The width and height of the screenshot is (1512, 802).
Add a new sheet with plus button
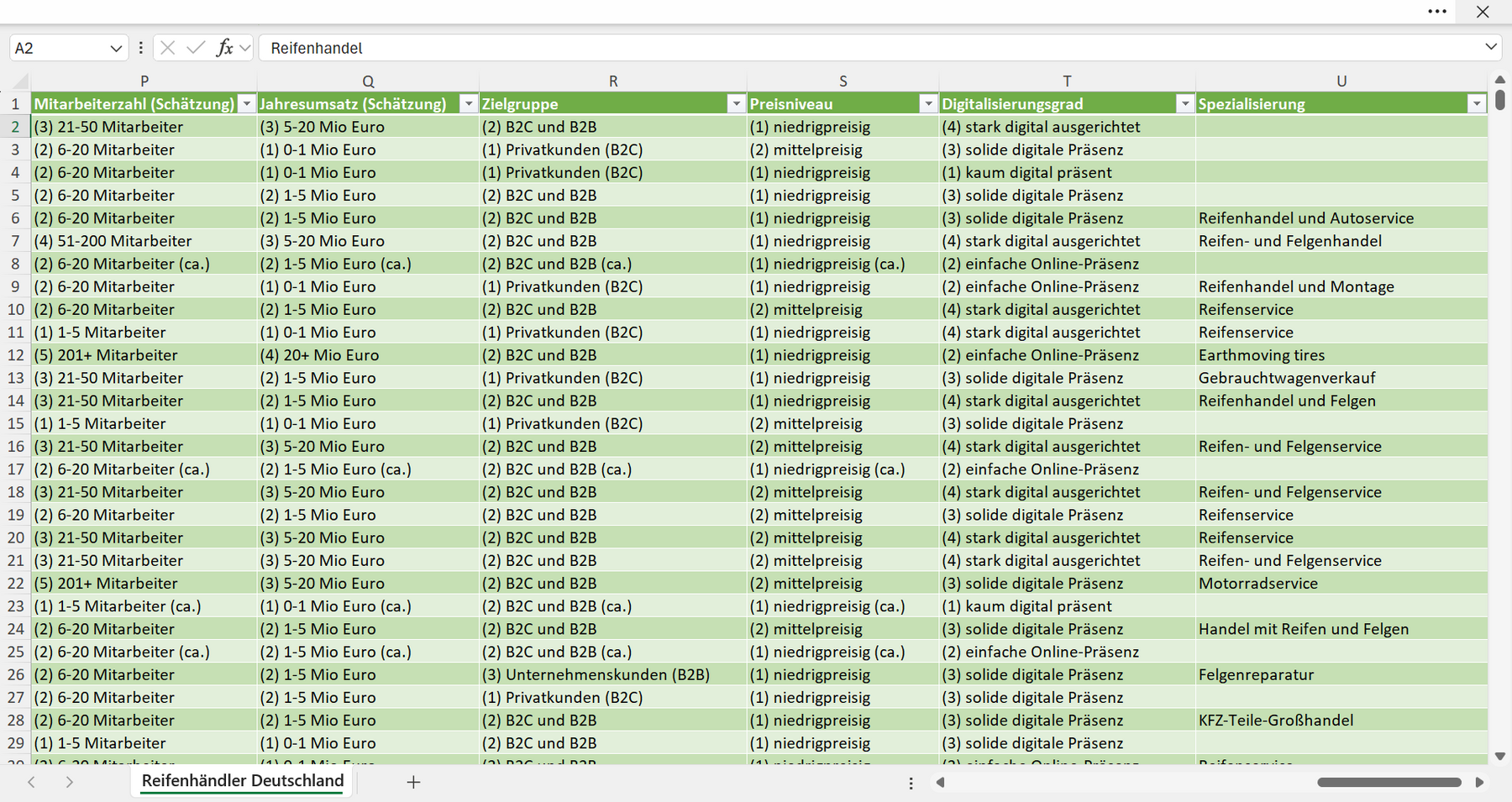pos(413,782)
